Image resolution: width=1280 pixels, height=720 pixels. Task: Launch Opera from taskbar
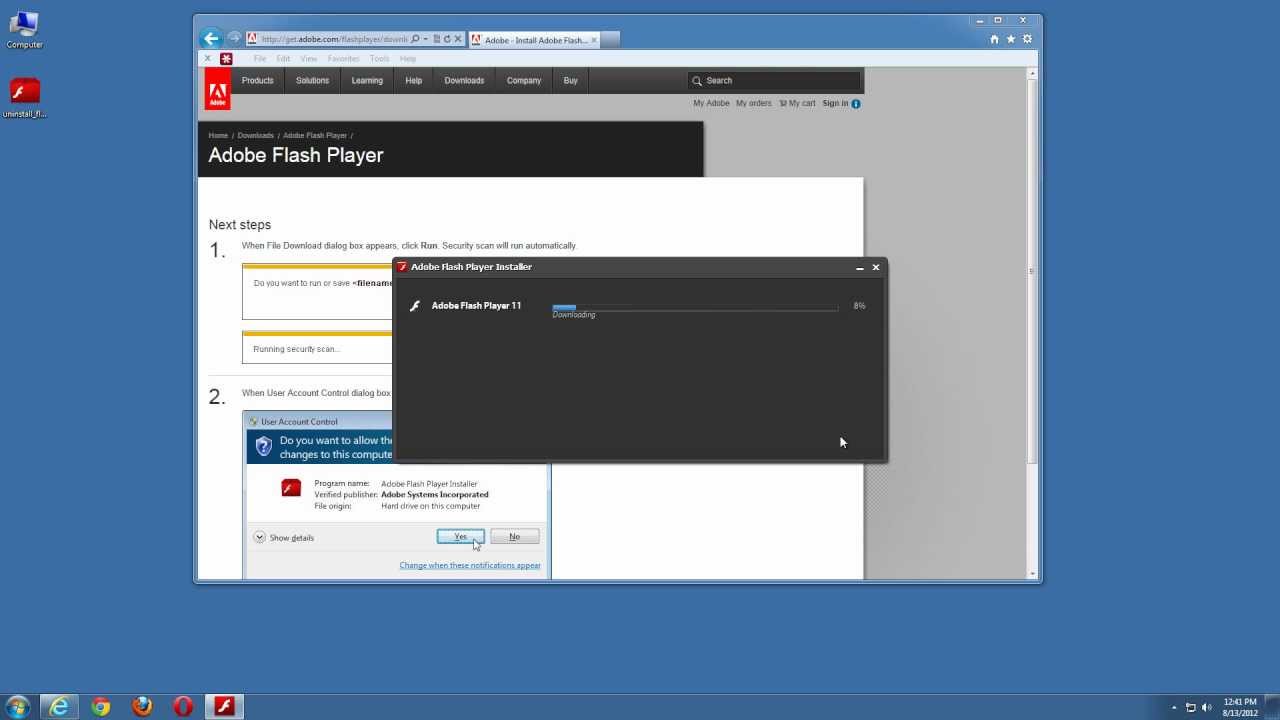[x=183, y=706]
